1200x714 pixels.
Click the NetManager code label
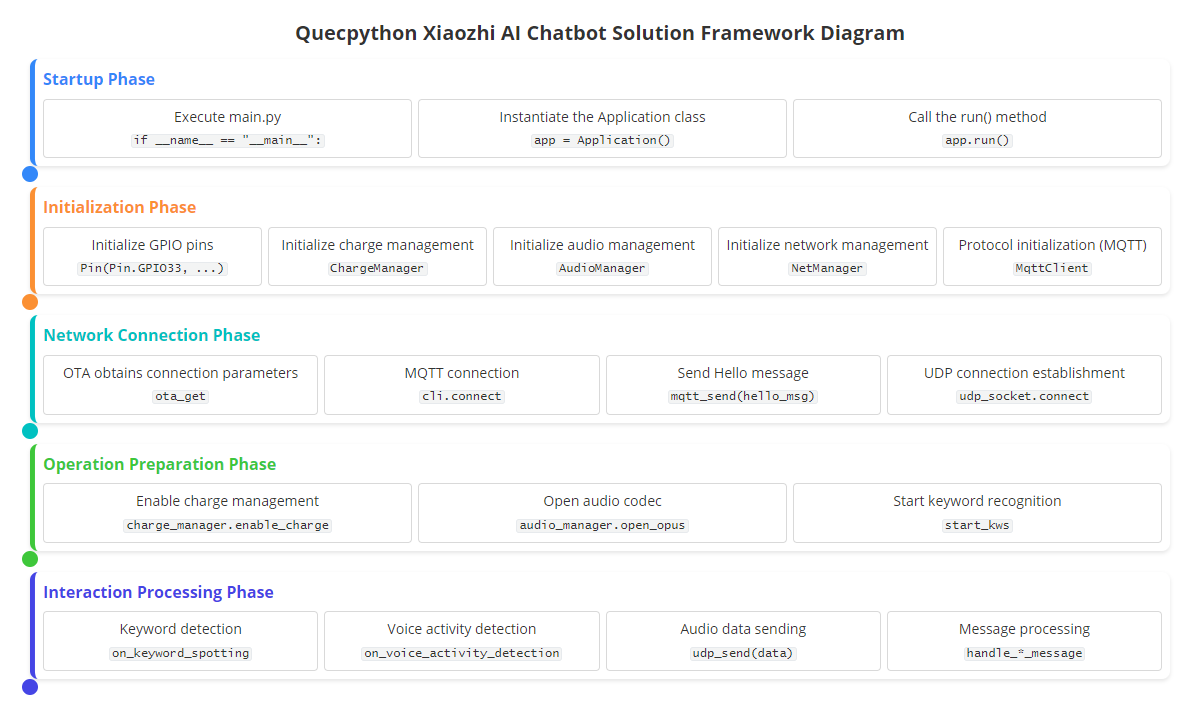[x=827, y=268]
